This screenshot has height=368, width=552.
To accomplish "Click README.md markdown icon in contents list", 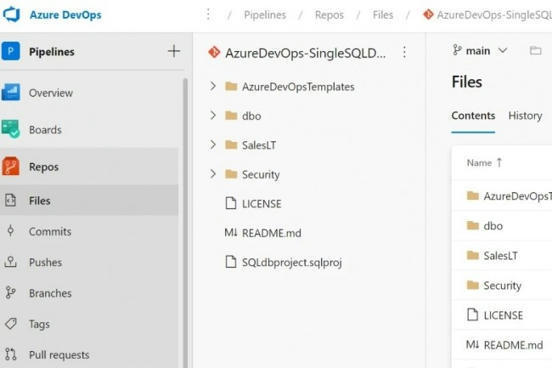I will (x=472, y=344).
